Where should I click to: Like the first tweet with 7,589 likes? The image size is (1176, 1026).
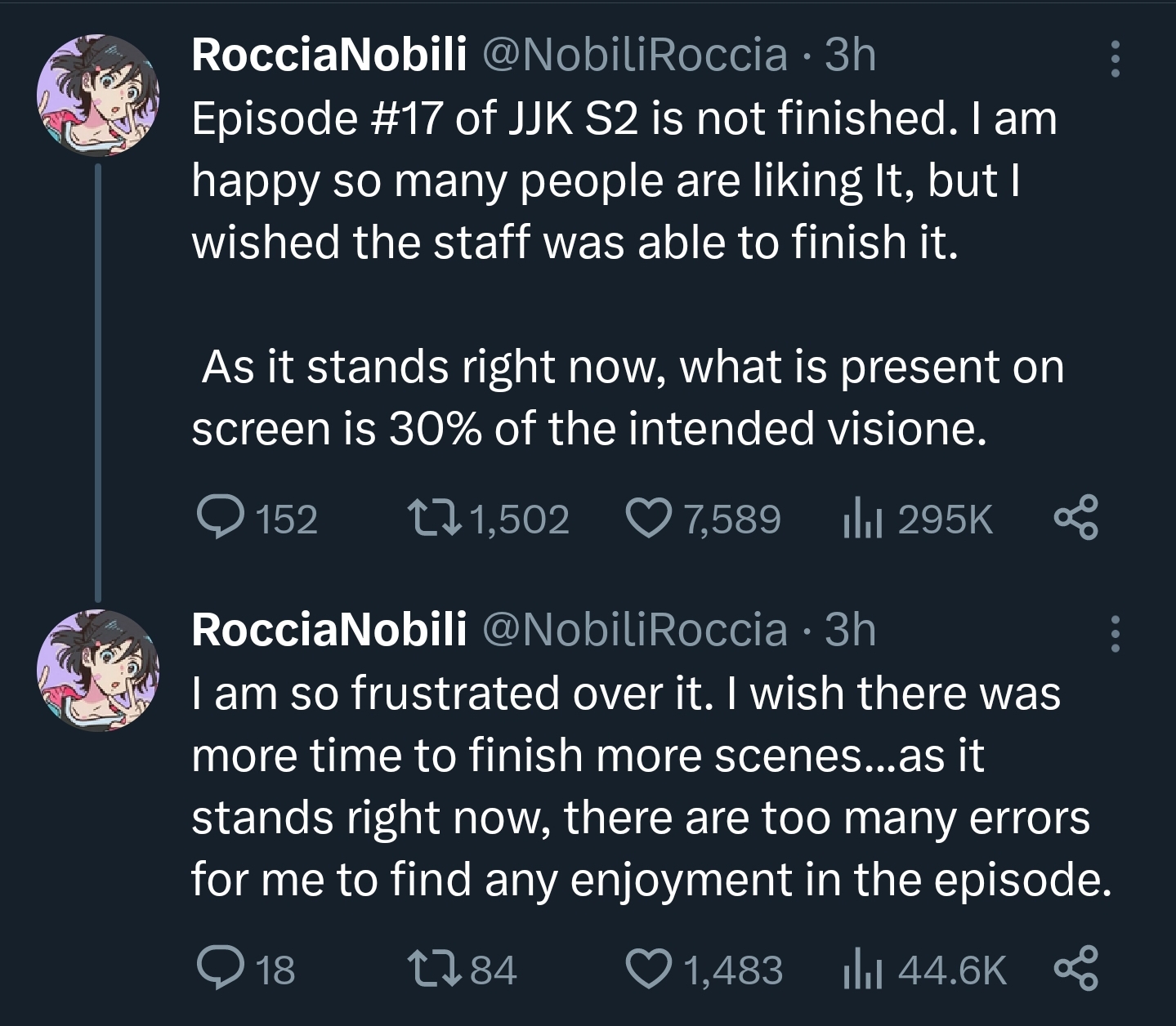click(647, 519)
